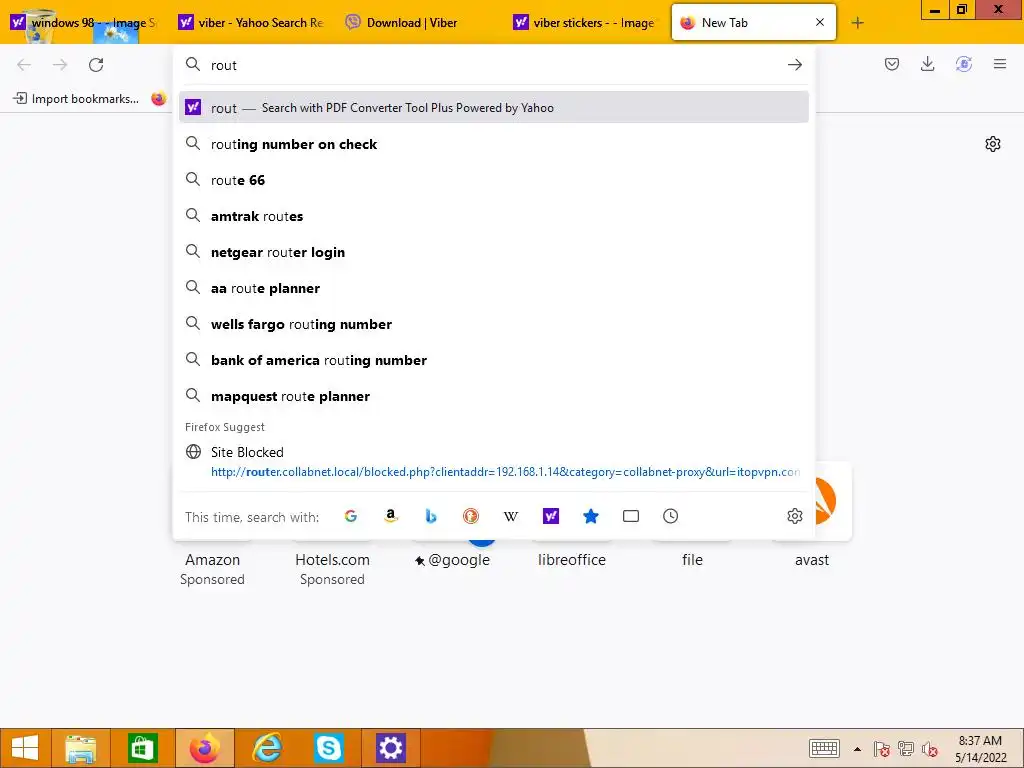Search this time with DuckDuckGo

click(471, 517)
